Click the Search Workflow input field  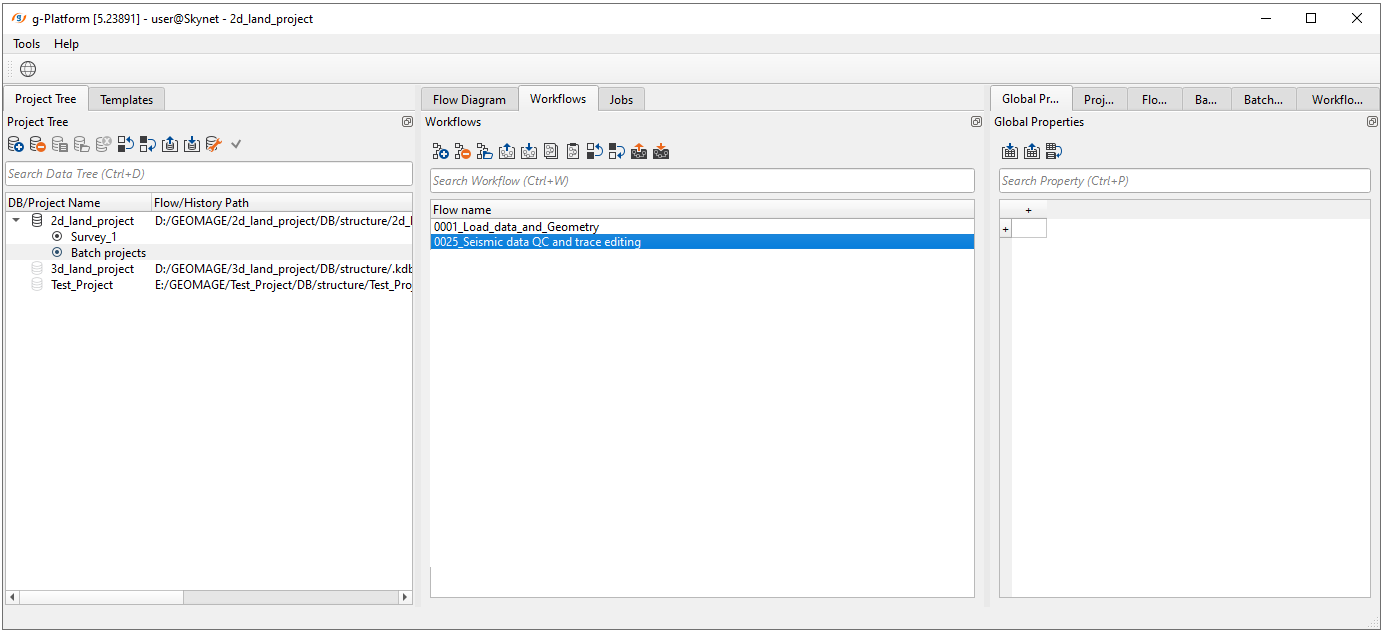tap(701, 181)
